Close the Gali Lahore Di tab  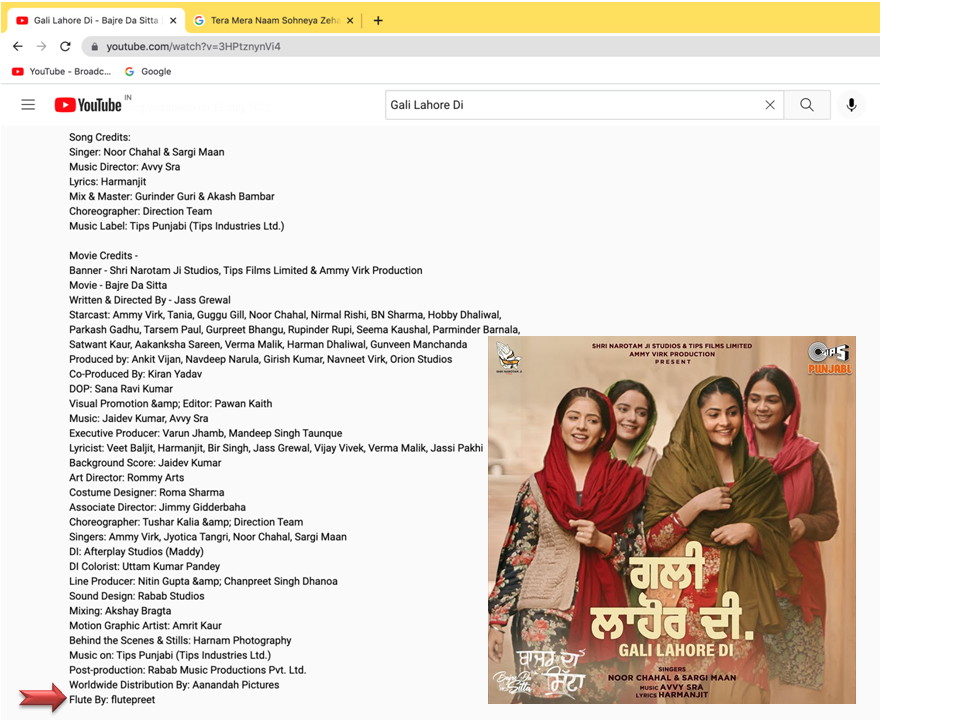pos(171,20)
